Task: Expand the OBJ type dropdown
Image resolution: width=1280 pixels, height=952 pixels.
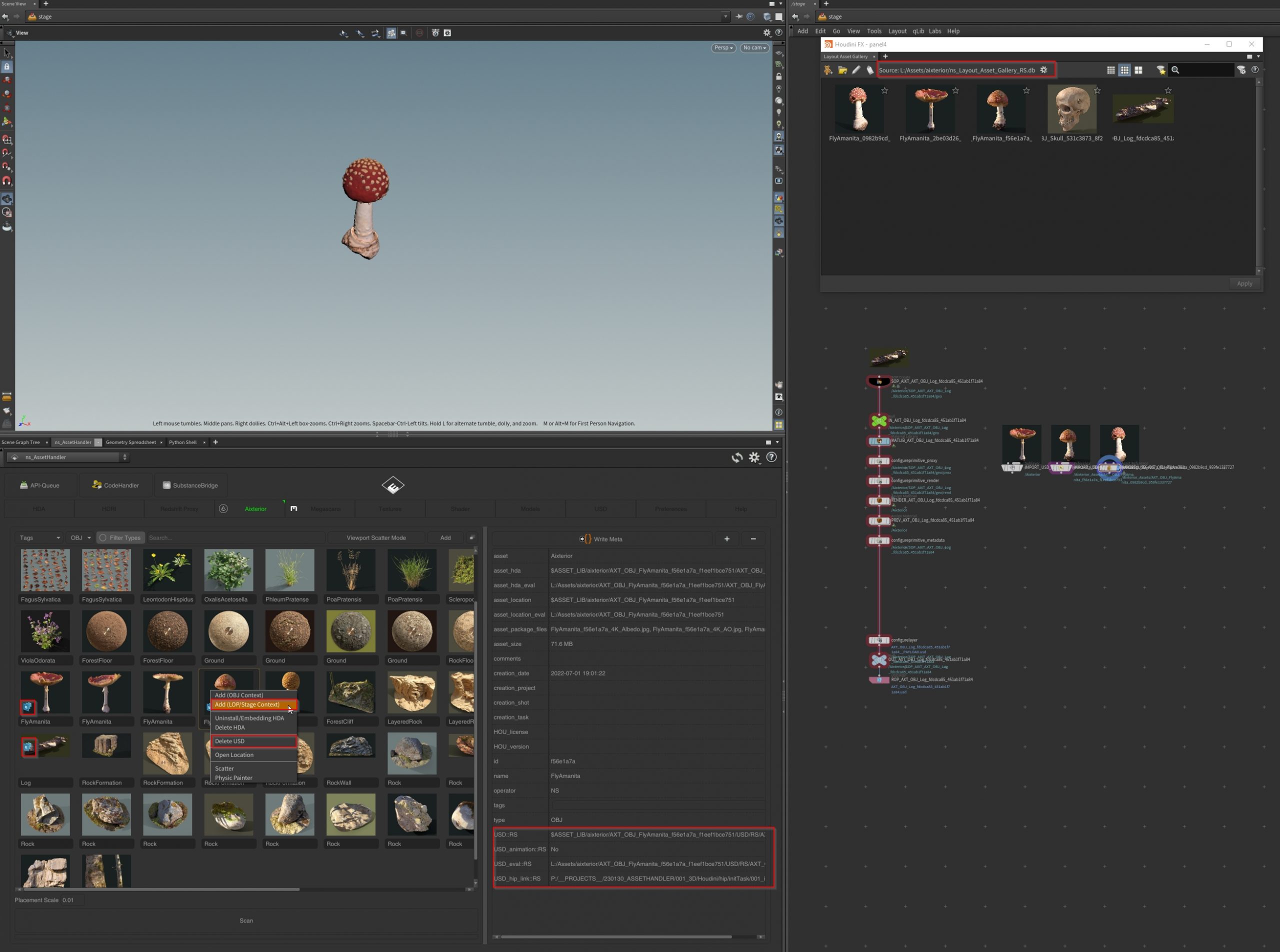Action: [80, 537]
